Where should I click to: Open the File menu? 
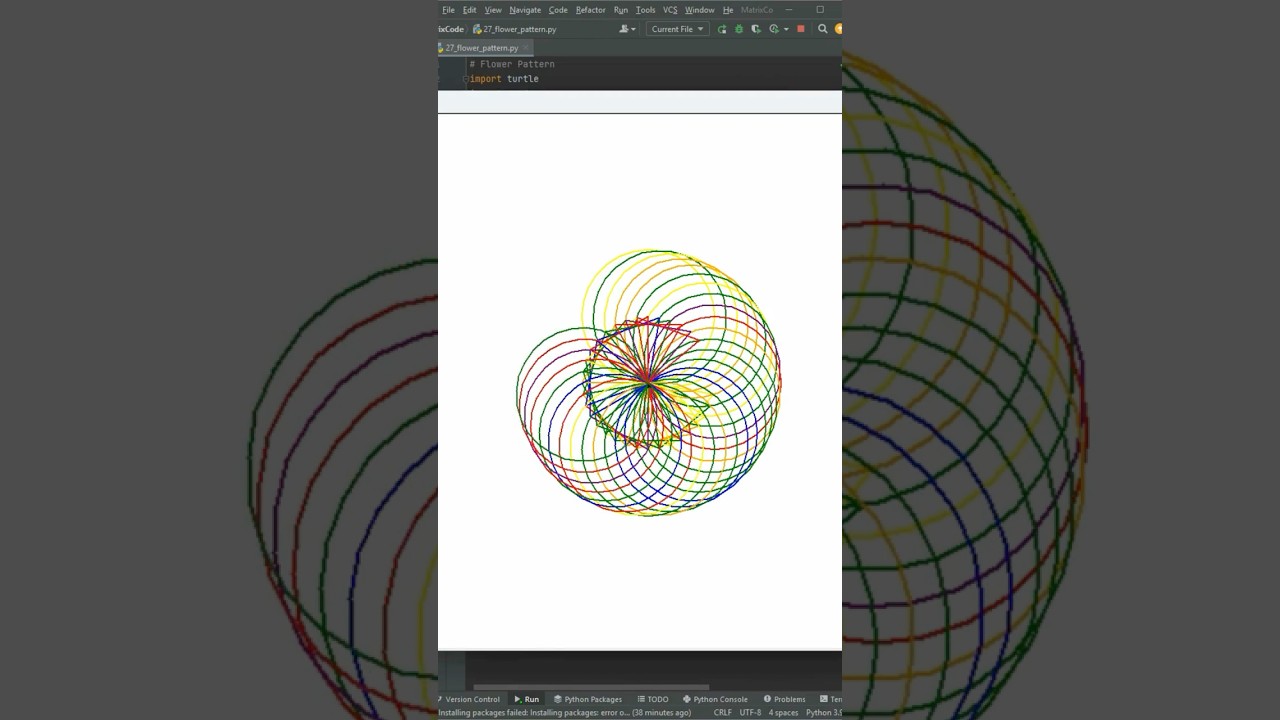pyautogui.click(x=448, y=10)
